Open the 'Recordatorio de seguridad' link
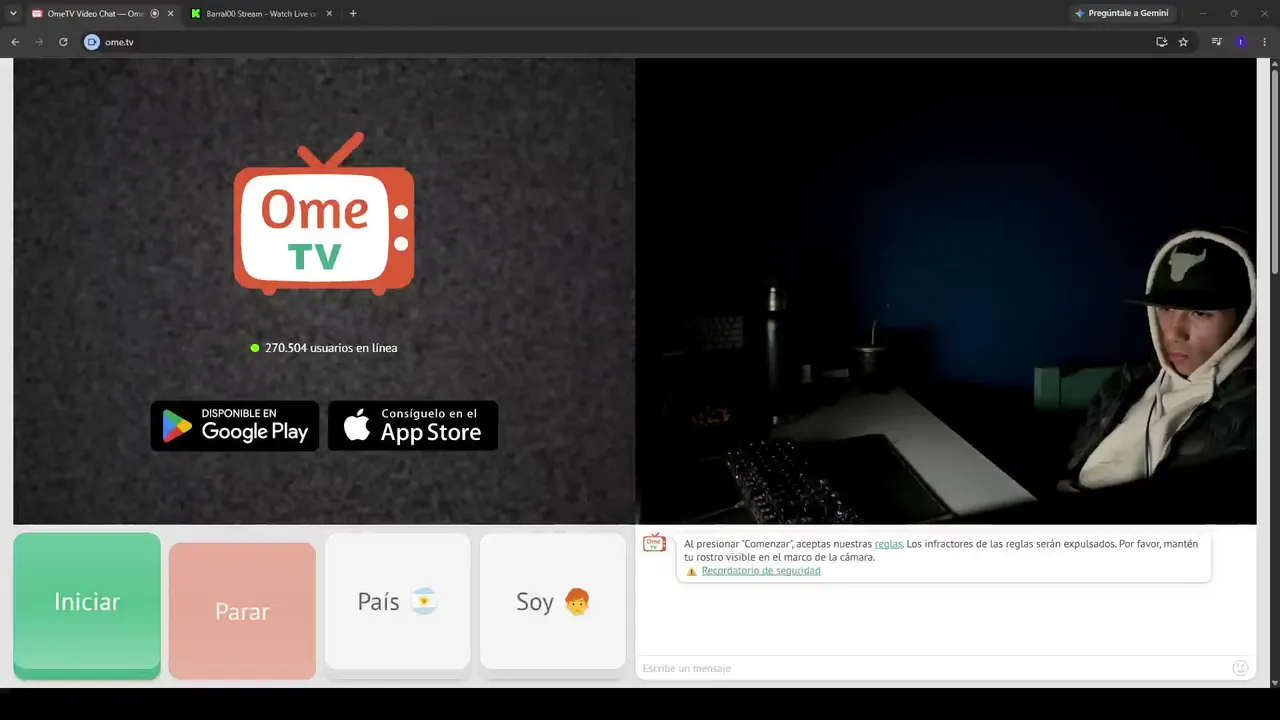This screenshot has height=720, width=1280. click(x=761, y=571)
